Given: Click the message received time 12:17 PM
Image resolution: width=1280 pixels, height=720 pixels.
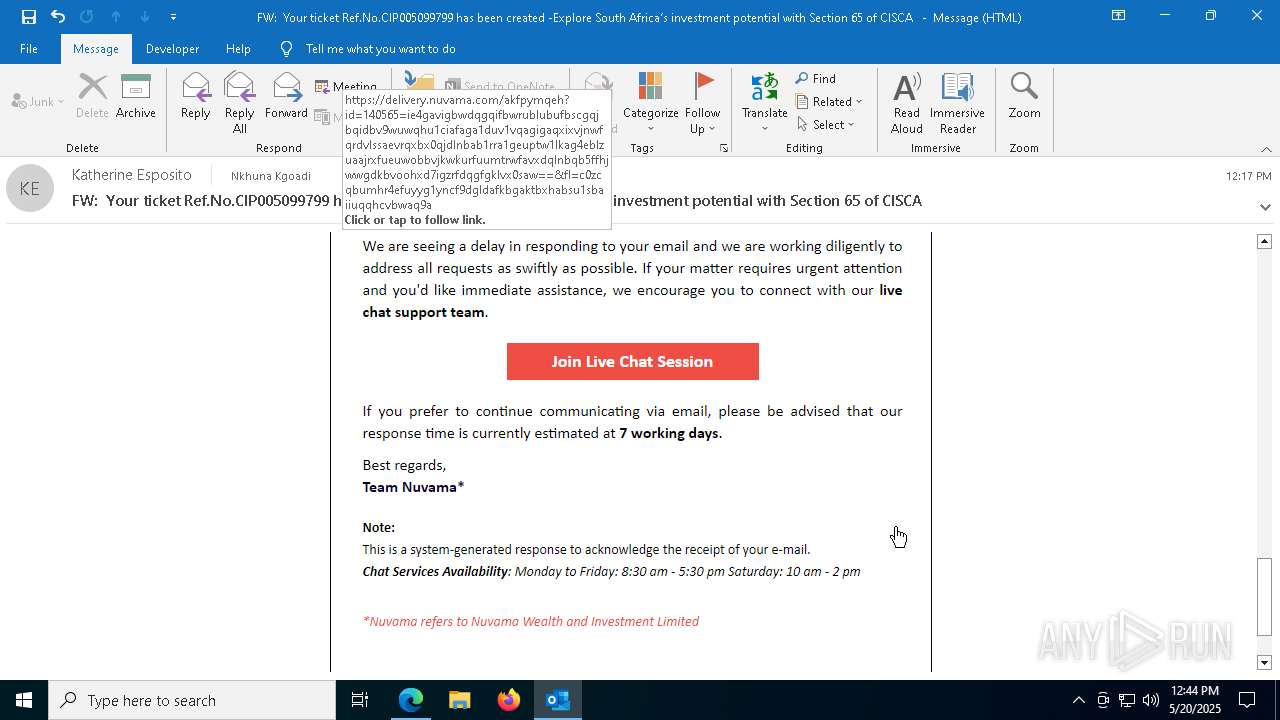Looking at the screenshot, I should [1248, 176].
